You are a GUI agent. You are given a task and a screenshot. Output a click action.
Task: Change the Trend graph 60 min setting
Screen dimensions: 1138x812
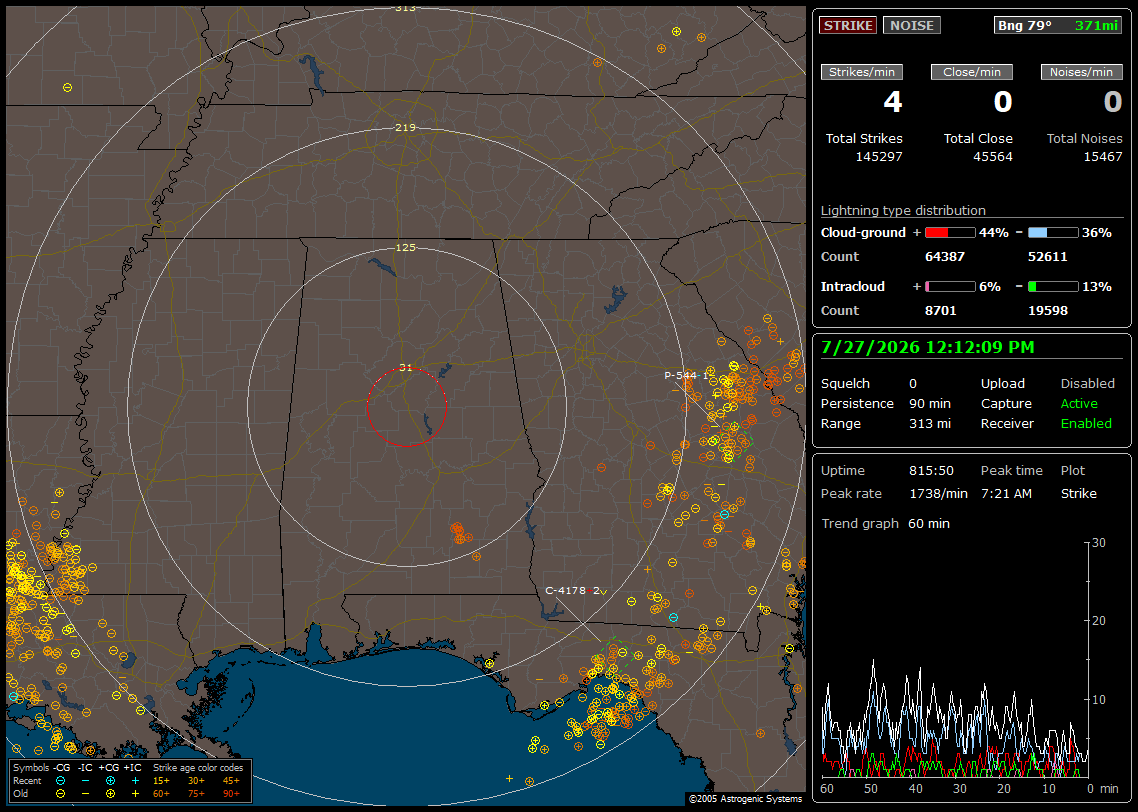click(928, 523)
